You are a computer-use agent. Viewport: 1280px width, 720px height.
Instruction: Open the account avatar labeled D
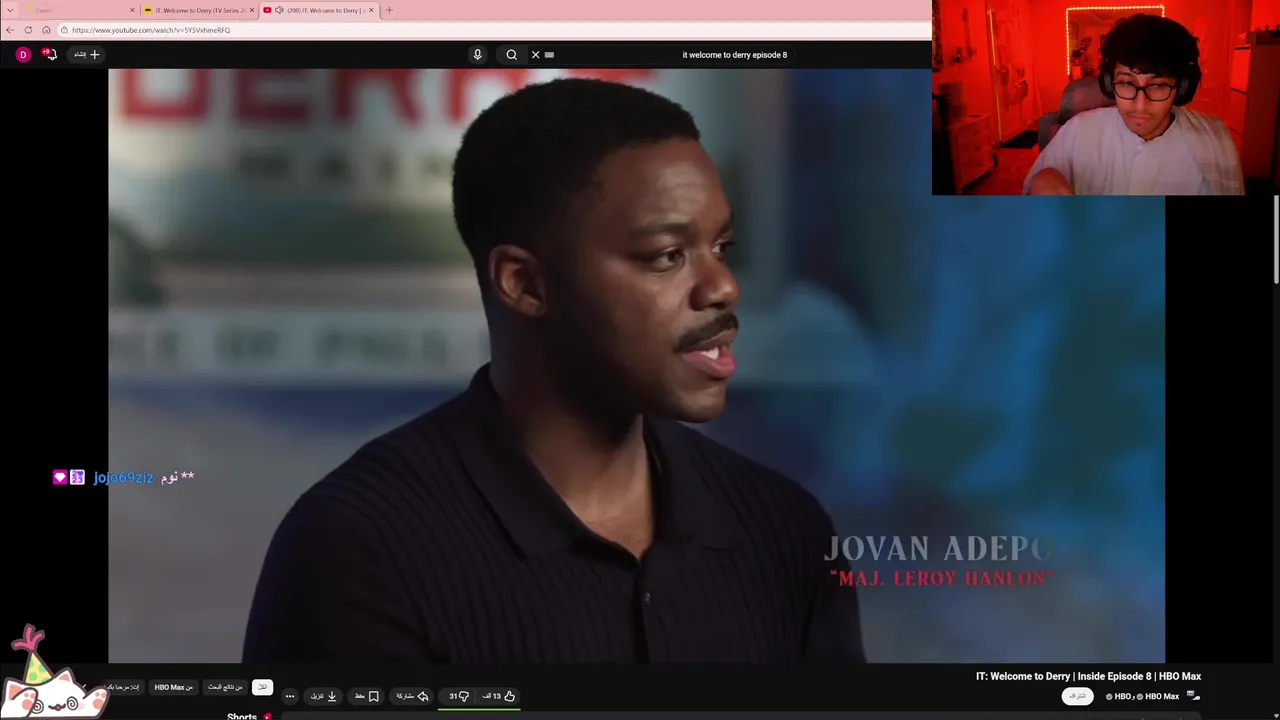[23, 55]
